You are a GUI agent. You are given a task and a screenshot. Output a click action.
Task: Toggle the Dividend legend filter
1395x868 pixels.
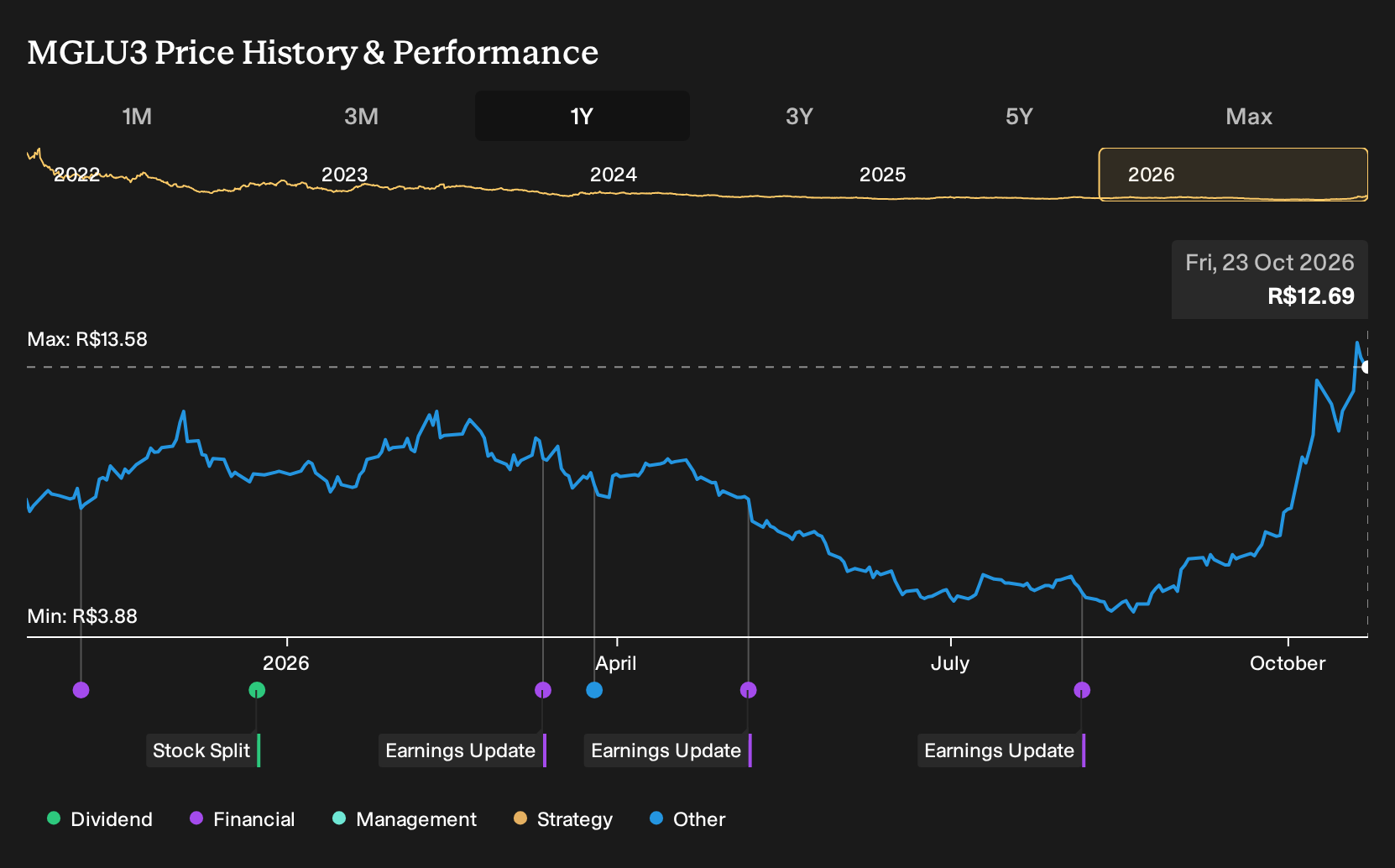100,819
